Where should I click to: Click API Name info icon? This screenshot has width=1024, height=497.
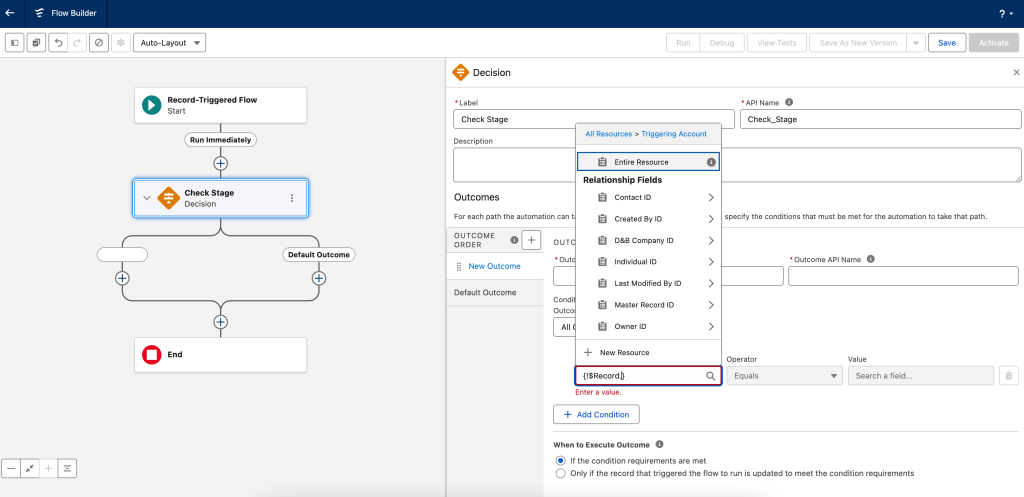pos(789,103)
